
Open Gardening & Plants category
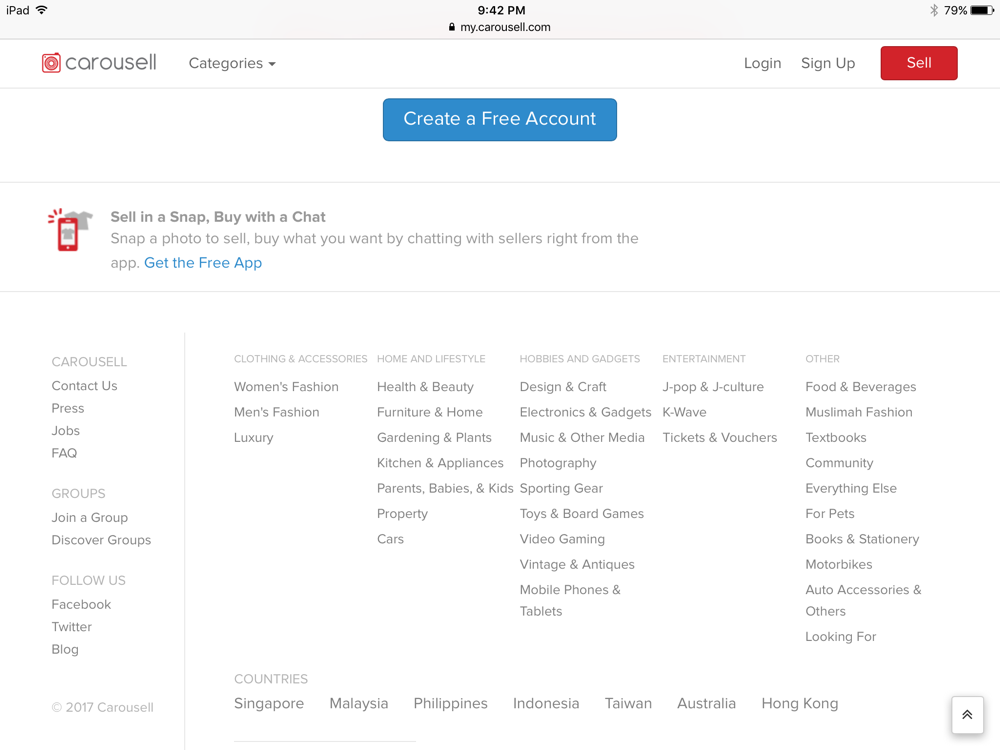(x=434, y=438)
